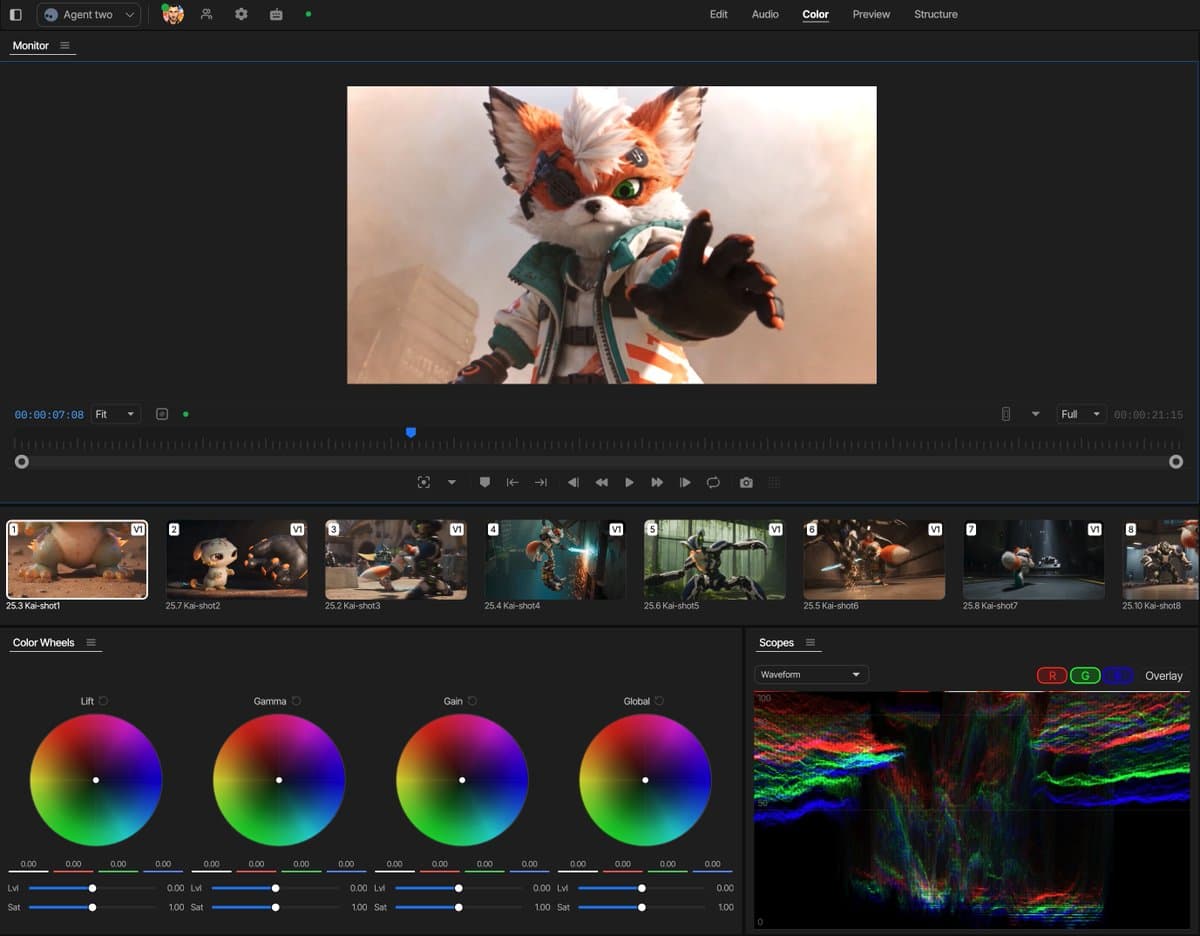Open the Monitor panel hamburger menu

click(65, 45)
